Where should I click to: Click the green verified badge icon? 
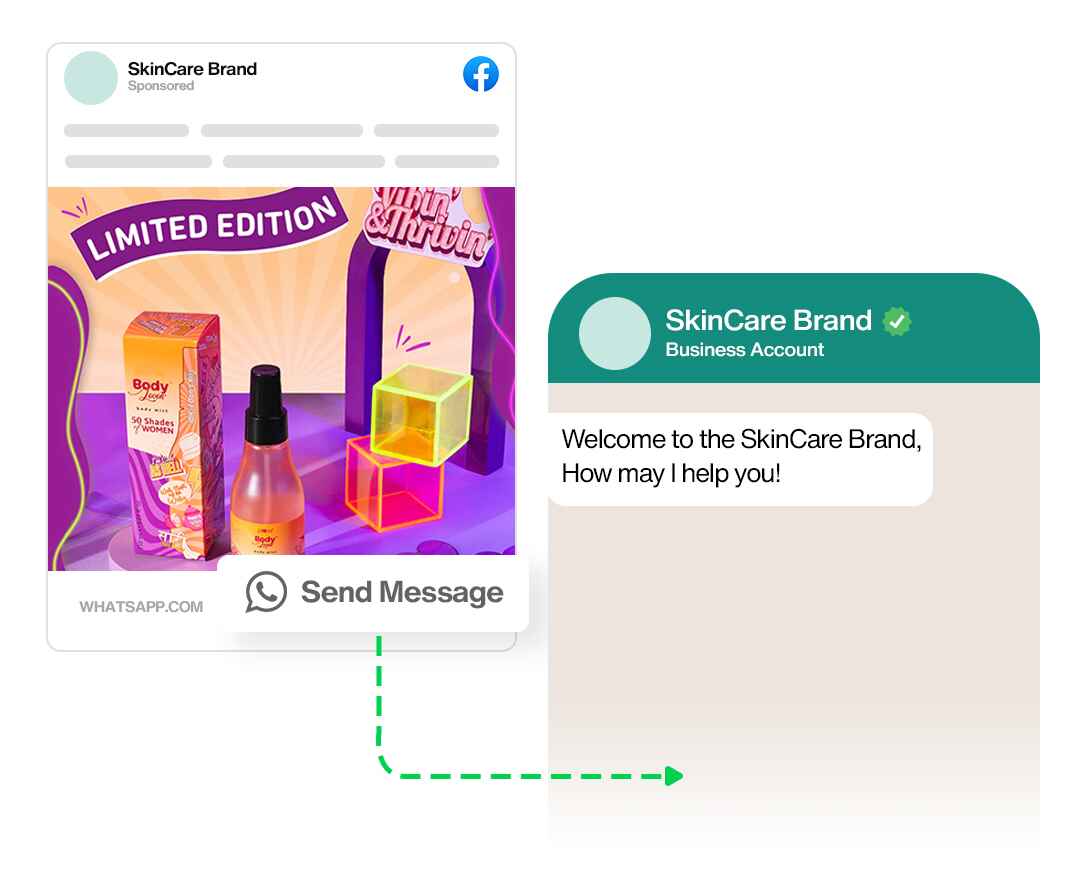tap(897, 321)
